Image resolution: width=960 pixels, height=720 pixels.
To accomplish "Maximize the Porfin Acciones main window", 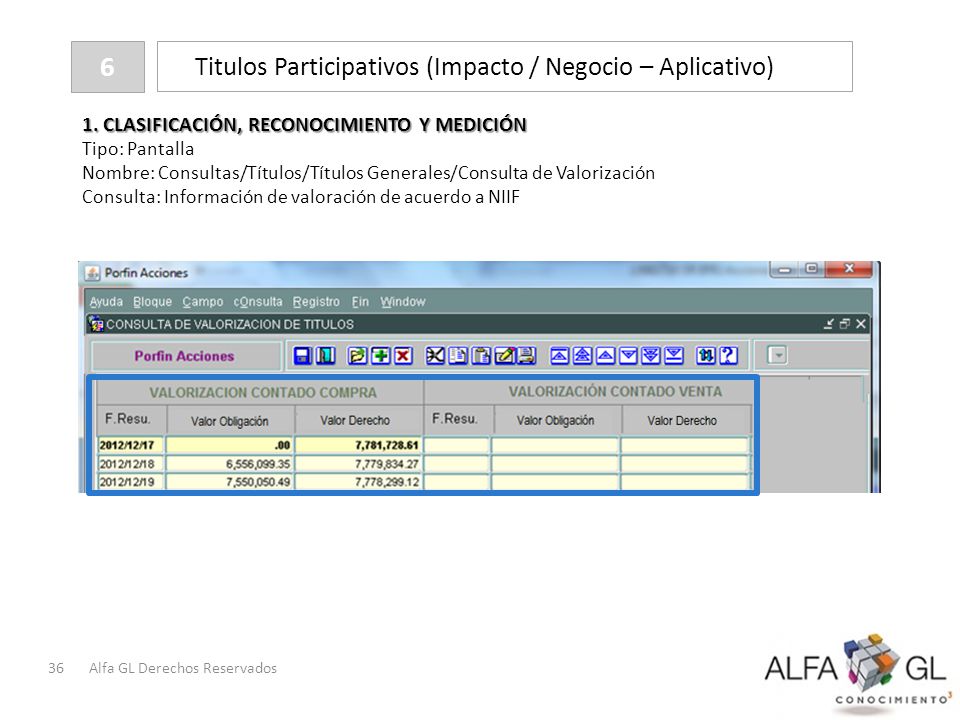I will (x=812, y=269).
